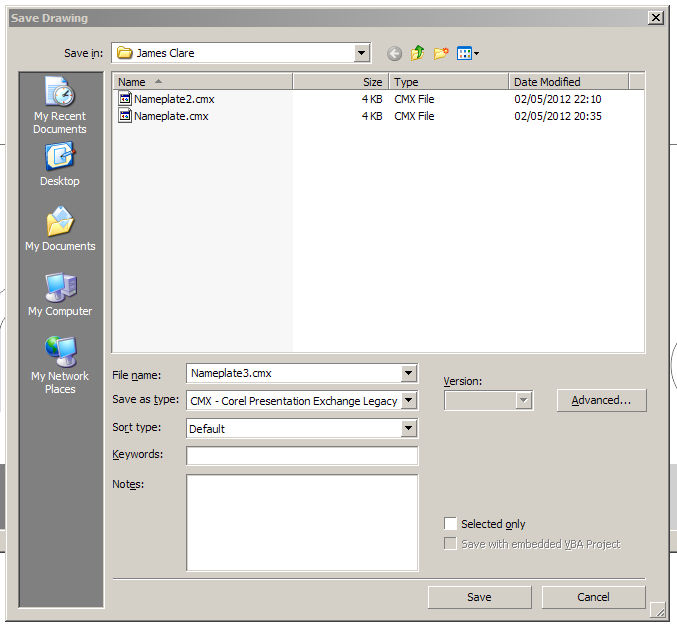Open the My Documents folder shortcut
The height and width of the screenshot is (626, 677).
[60, 229]
